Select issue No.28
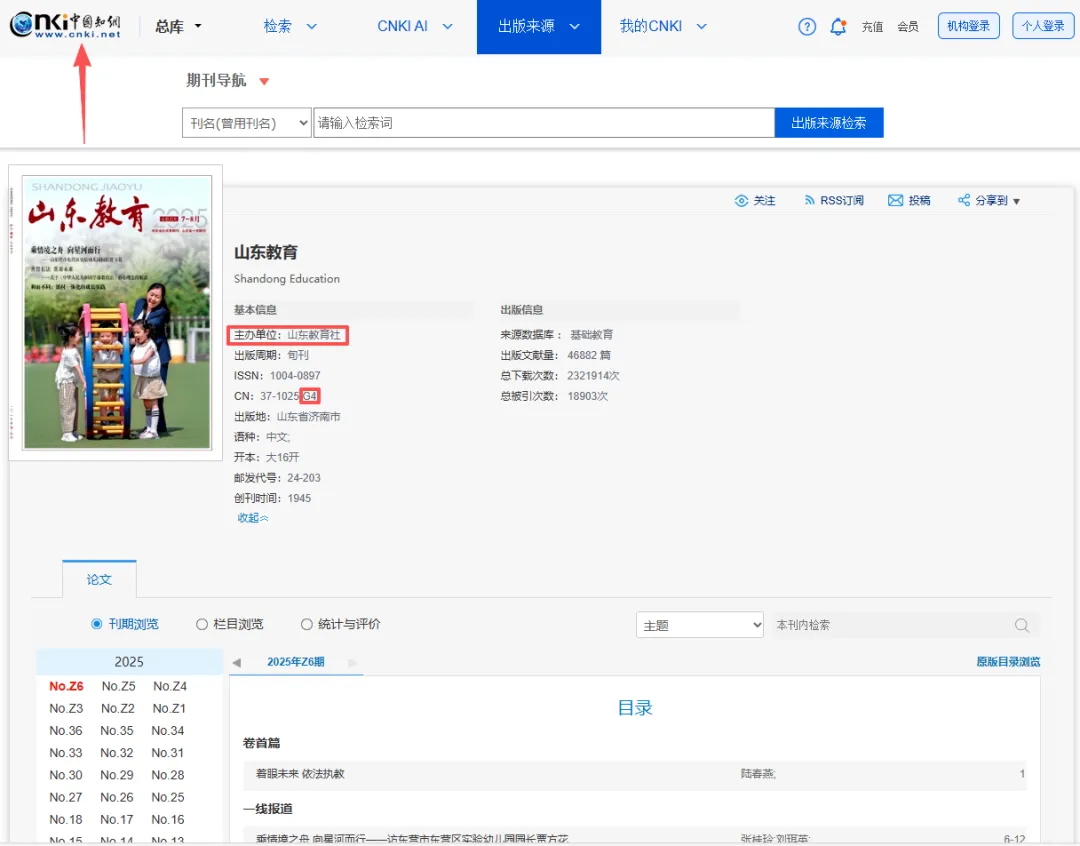Image resolution: width=1080 pixels, height=846 pixels. [x=168, y=775]
